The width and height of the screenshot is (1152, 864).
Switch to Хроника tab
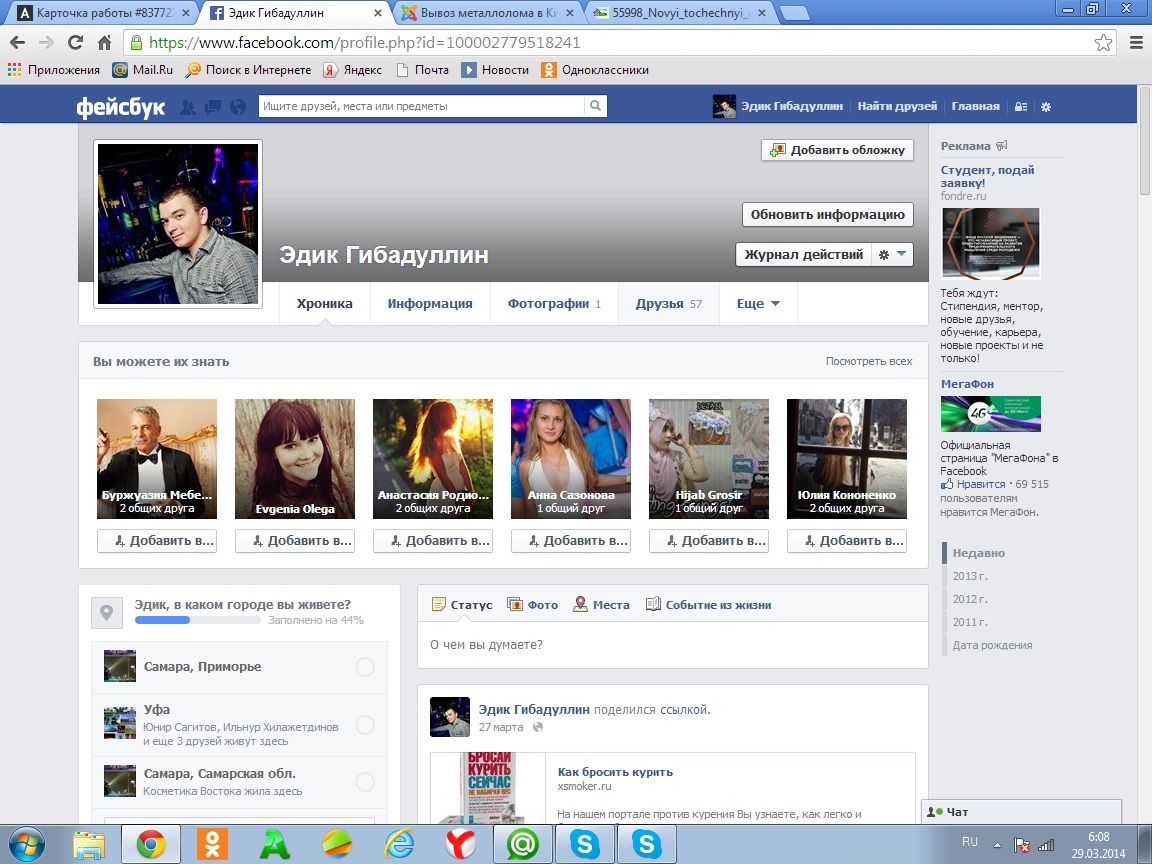324,303
